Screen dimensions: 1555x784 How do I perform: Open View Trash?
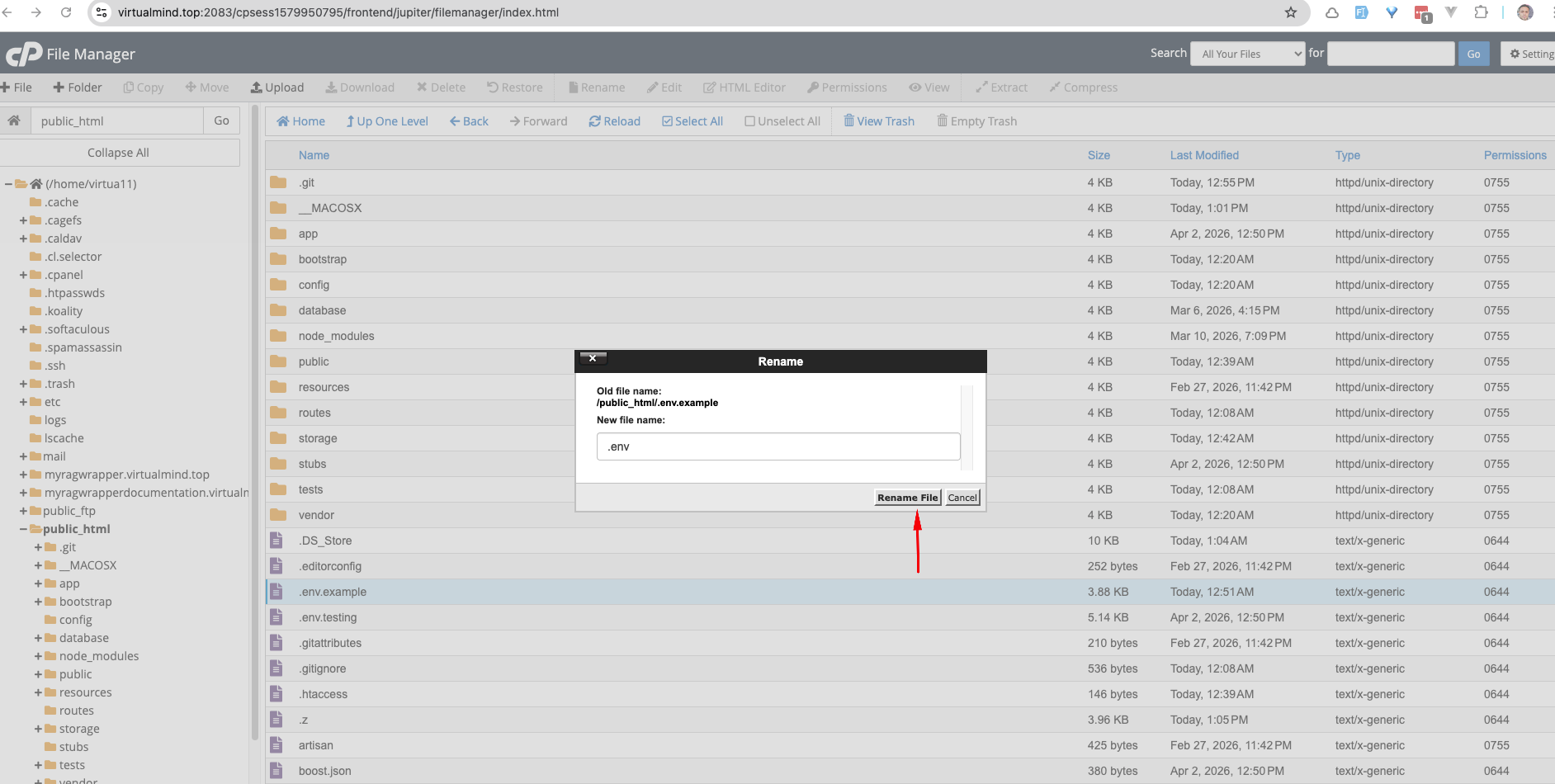tap(879, 121)
